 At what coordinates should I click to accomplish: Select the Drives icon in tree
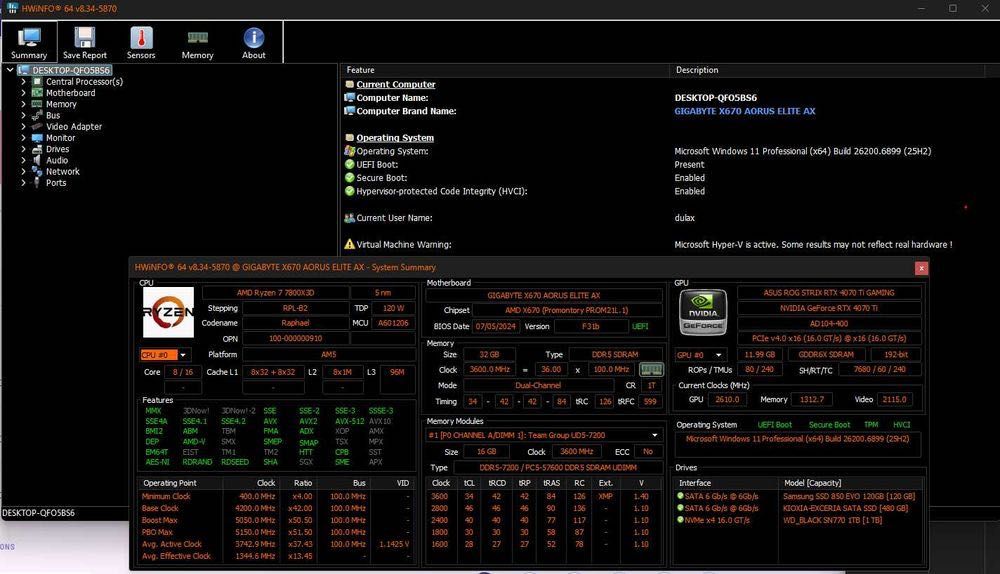click(37, 149)
